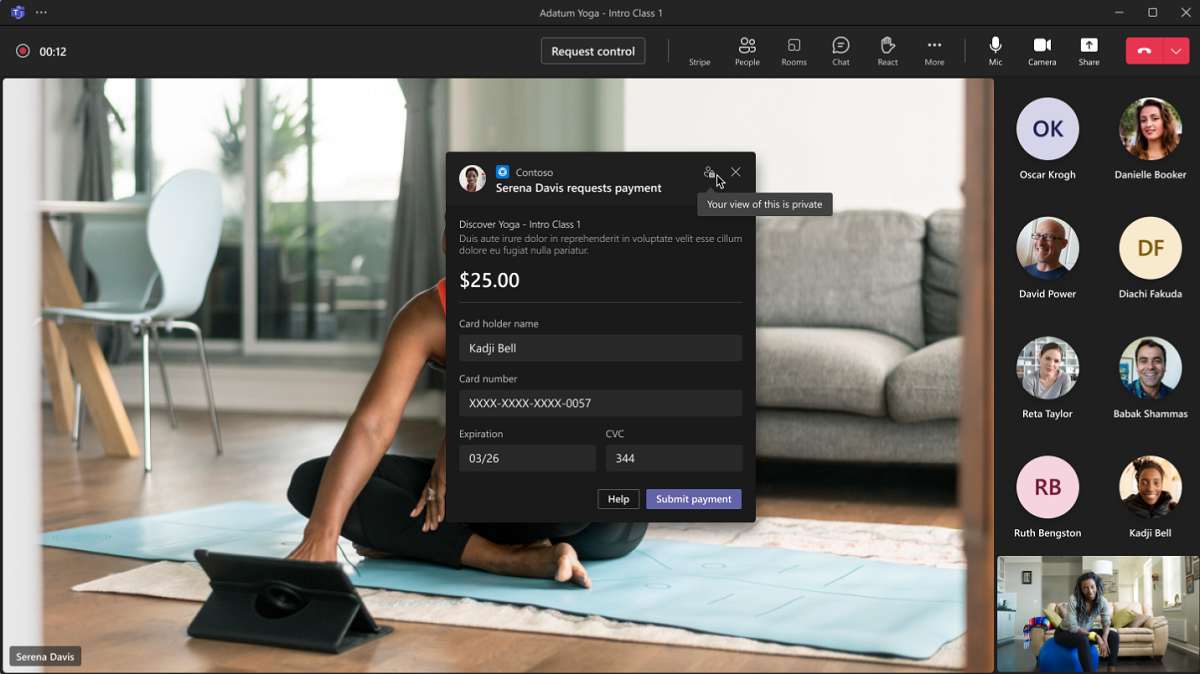Turn off the Camera
This screenshot has height=674, width=1200.
click(1042, 52)
